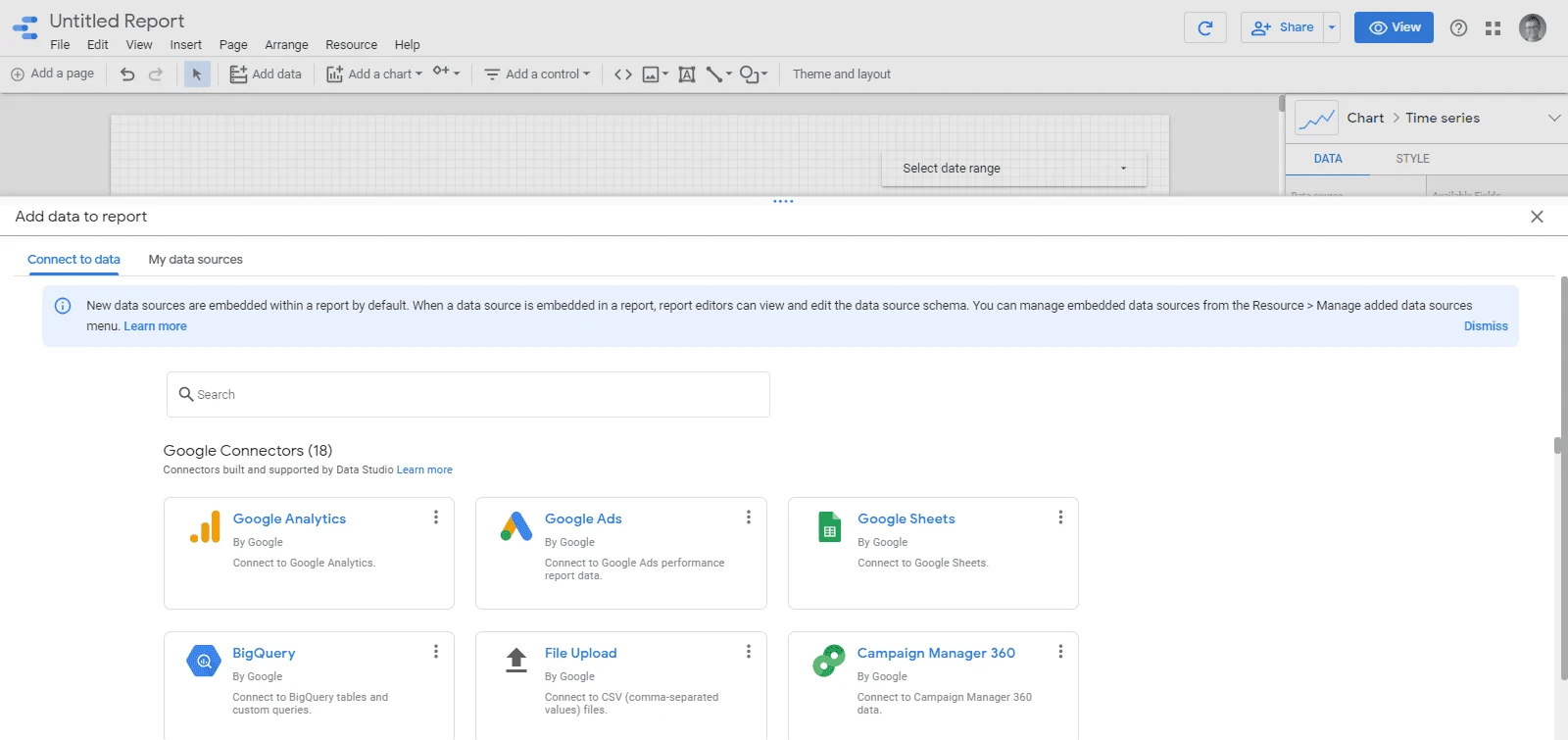Expand the Add a control dropdown

(x=538, y=74)
